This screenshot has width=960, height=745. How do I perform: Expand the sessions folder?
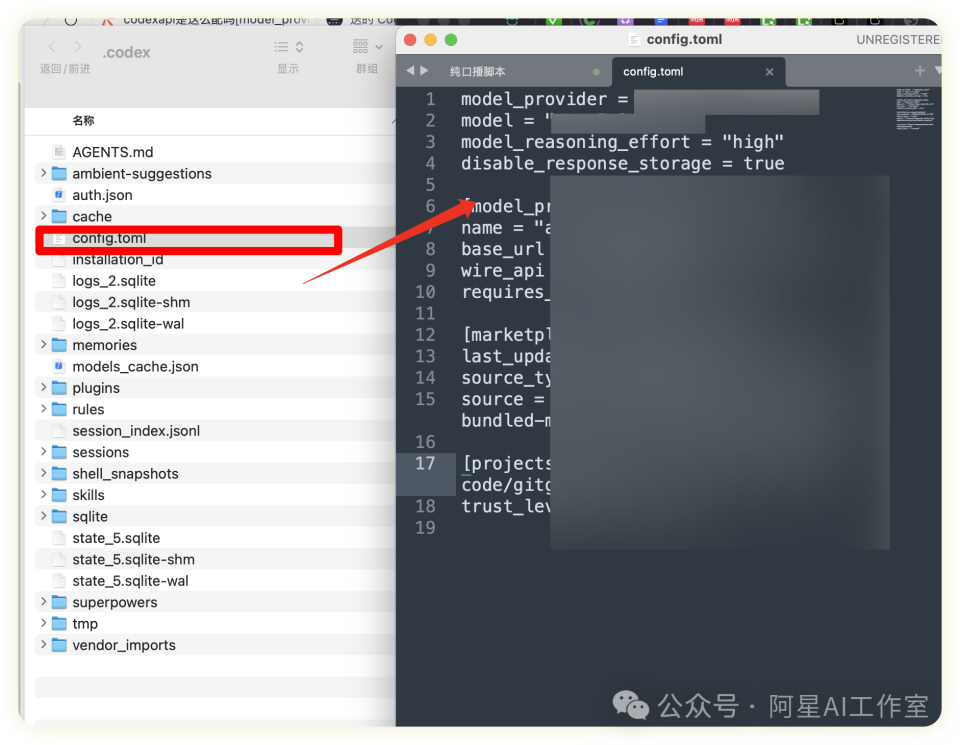[x=43, y=452]
